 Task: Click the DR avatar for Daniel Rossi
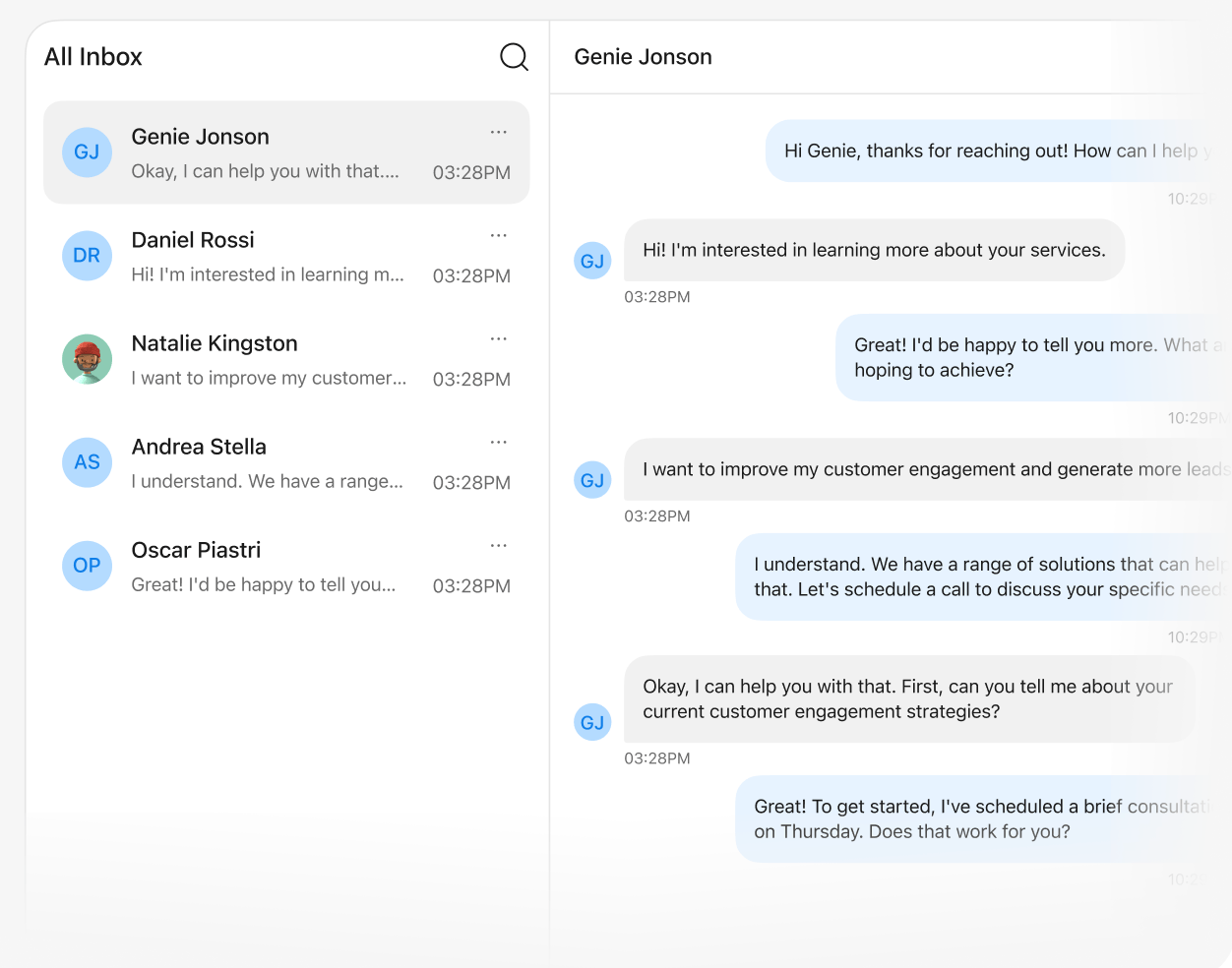tap(88, 256)
